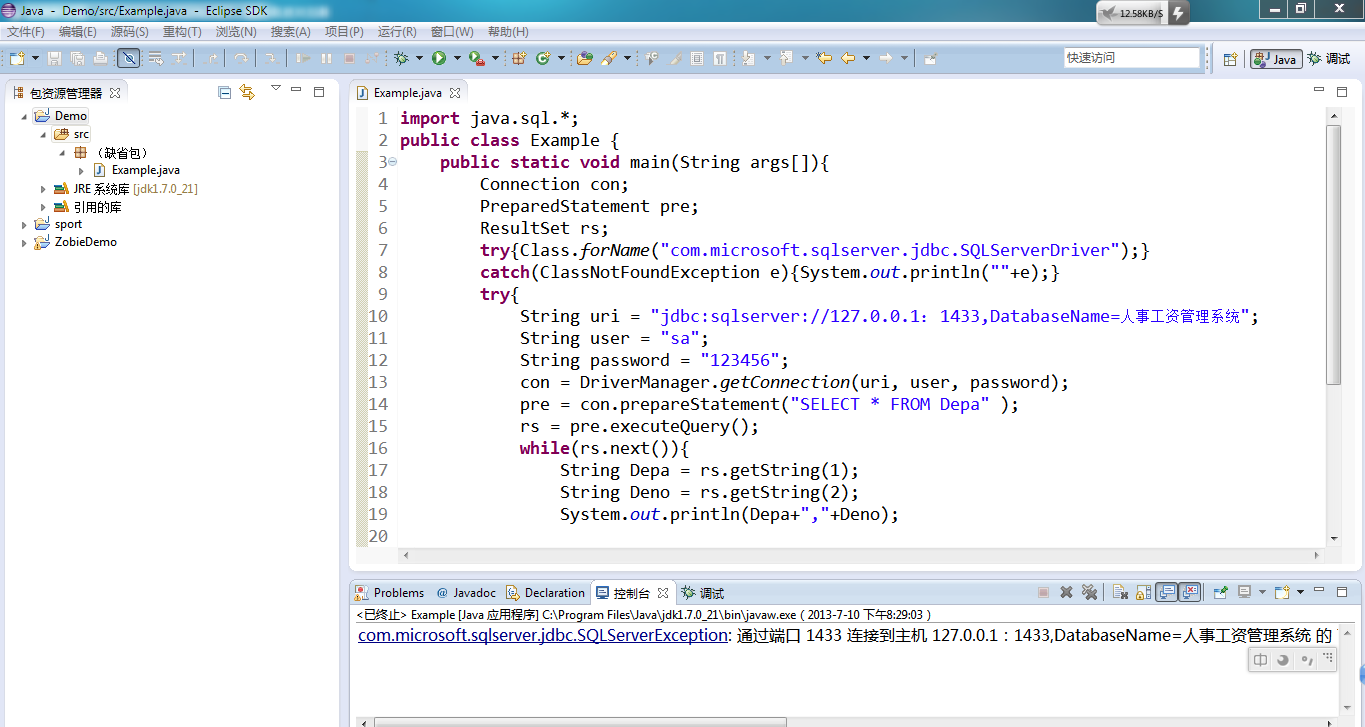Expand the JRE 系统库 node
Screen dimensions: 1365x727
tap(43, 188)
